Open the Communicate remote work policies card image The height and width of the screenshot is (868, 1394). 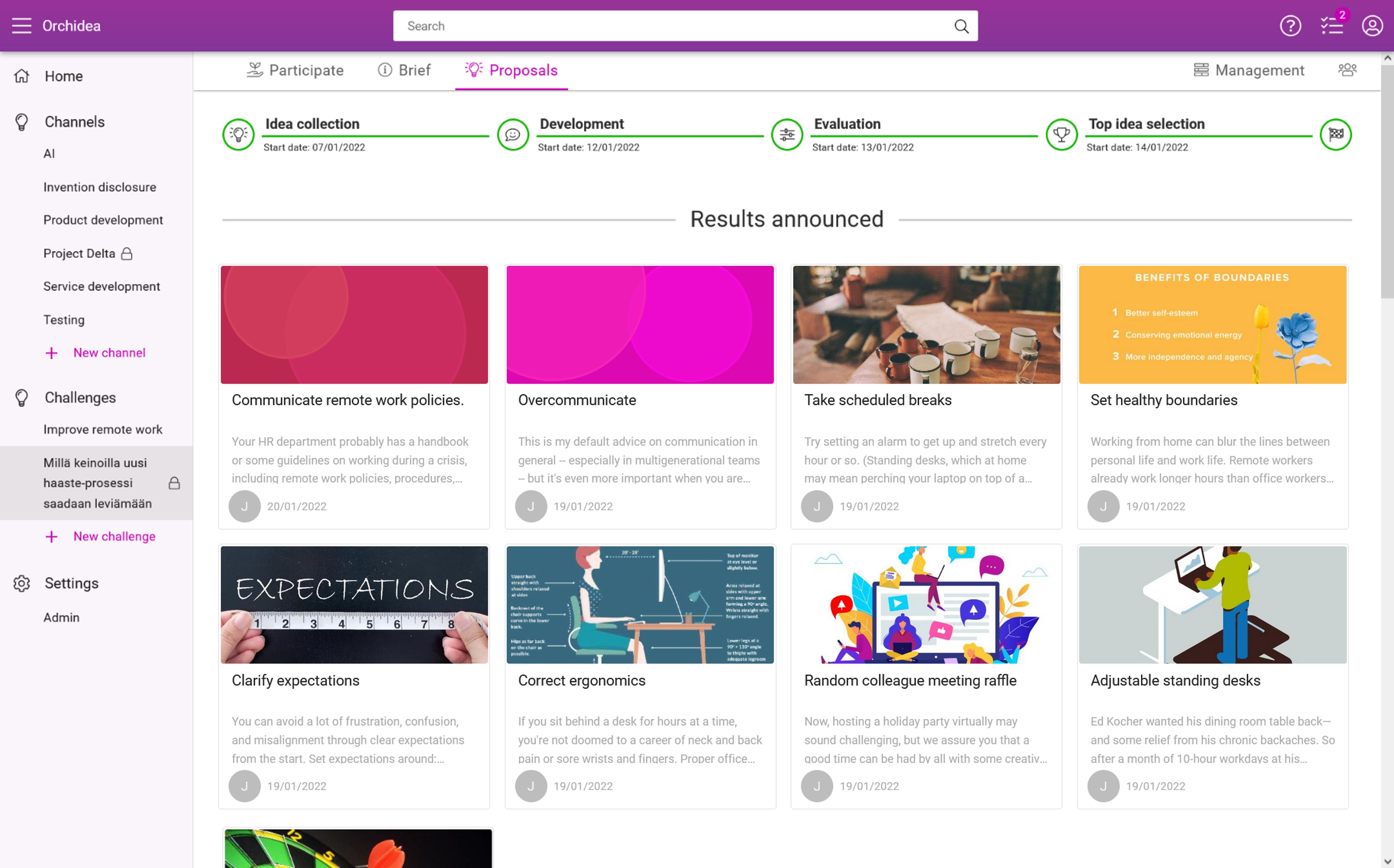pyautogui.click(x=354, y=324)
